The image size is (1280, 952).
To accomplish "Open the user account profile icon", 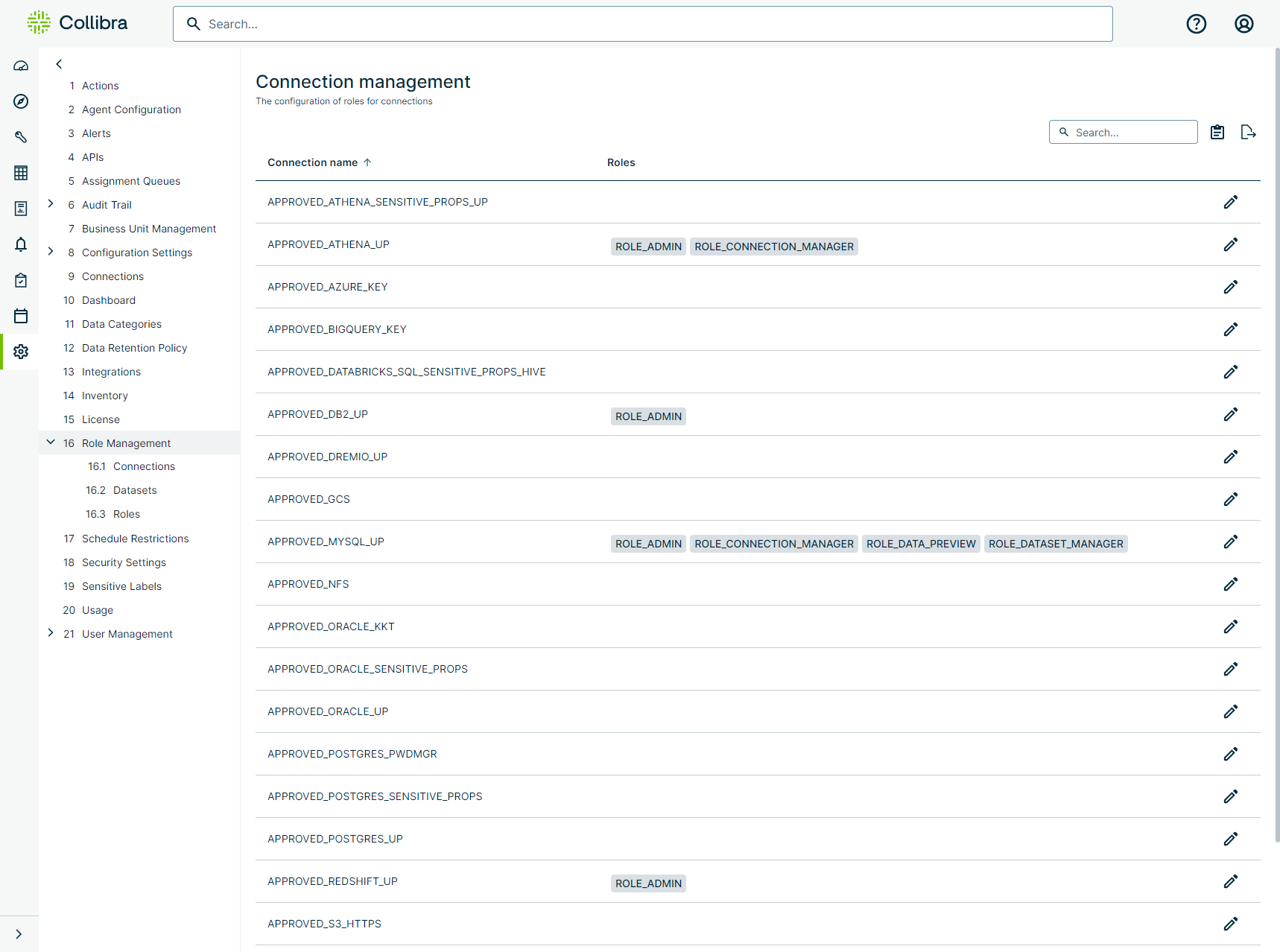I will point(1243,24).
